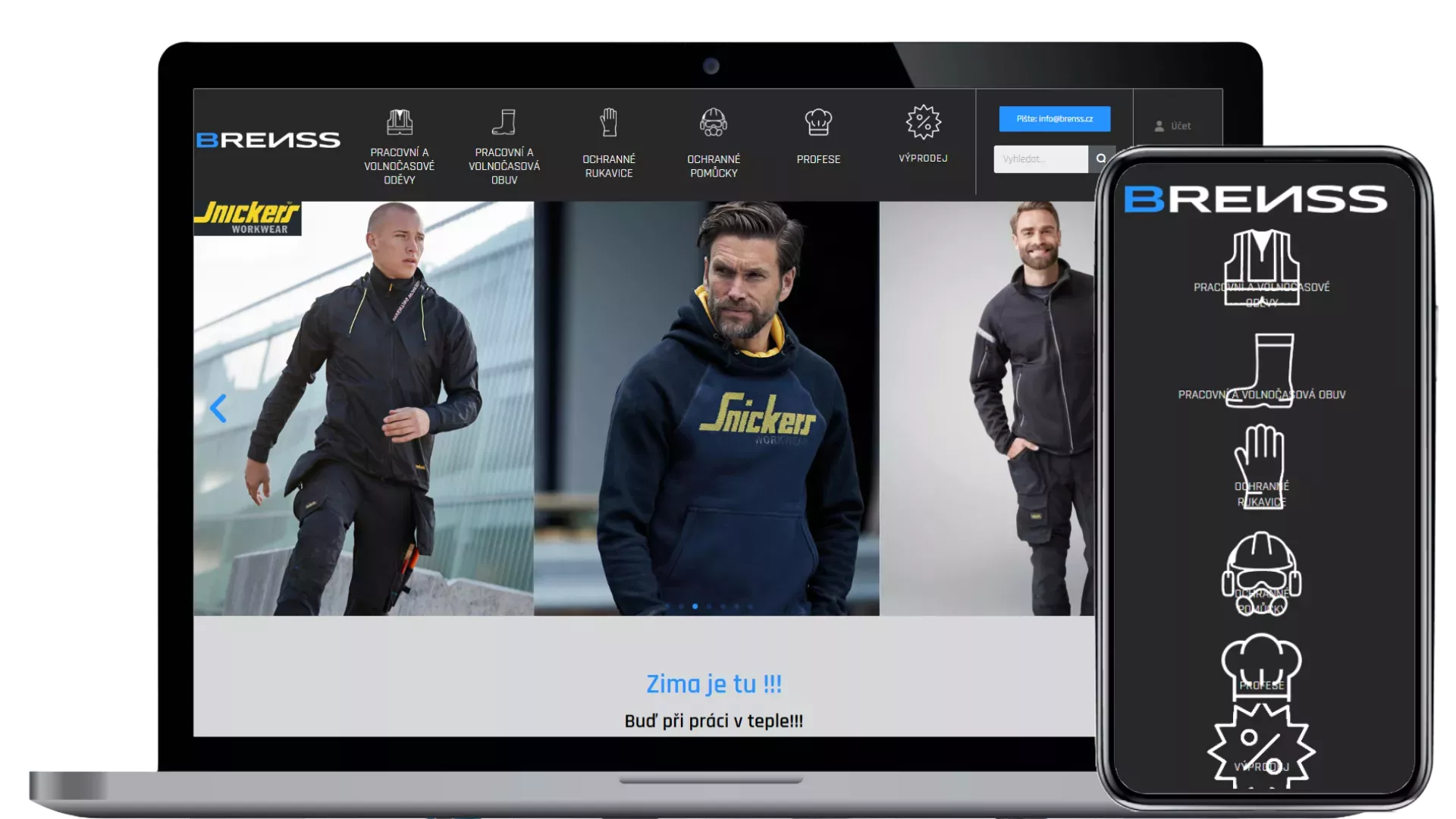Click the BRENSS logo on the laptop
Viewport: 1456px width, 819px height.
click(268, 140)
